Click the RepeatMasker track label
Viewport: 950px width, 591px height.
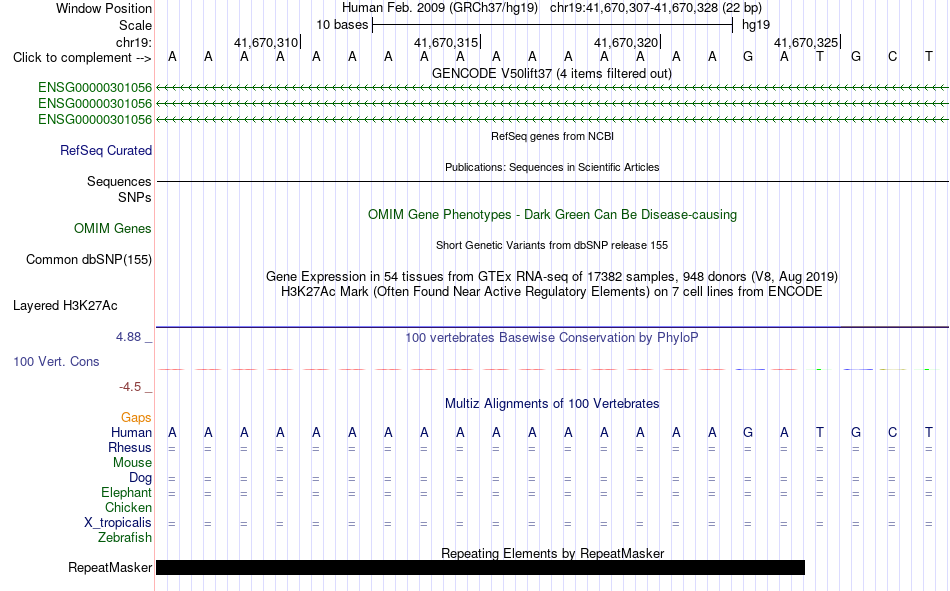tap(110, 567)
